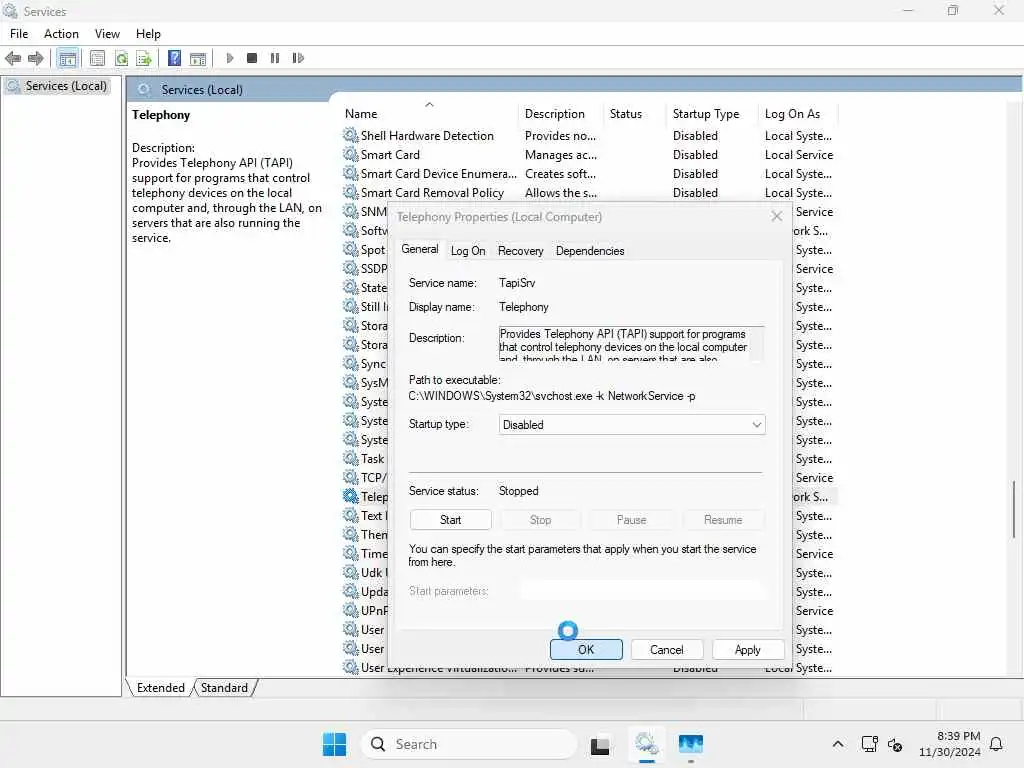The height and width of the screenshot is (768, 1024).
Task: Sort by the Status column header
Action: (635, 114)
